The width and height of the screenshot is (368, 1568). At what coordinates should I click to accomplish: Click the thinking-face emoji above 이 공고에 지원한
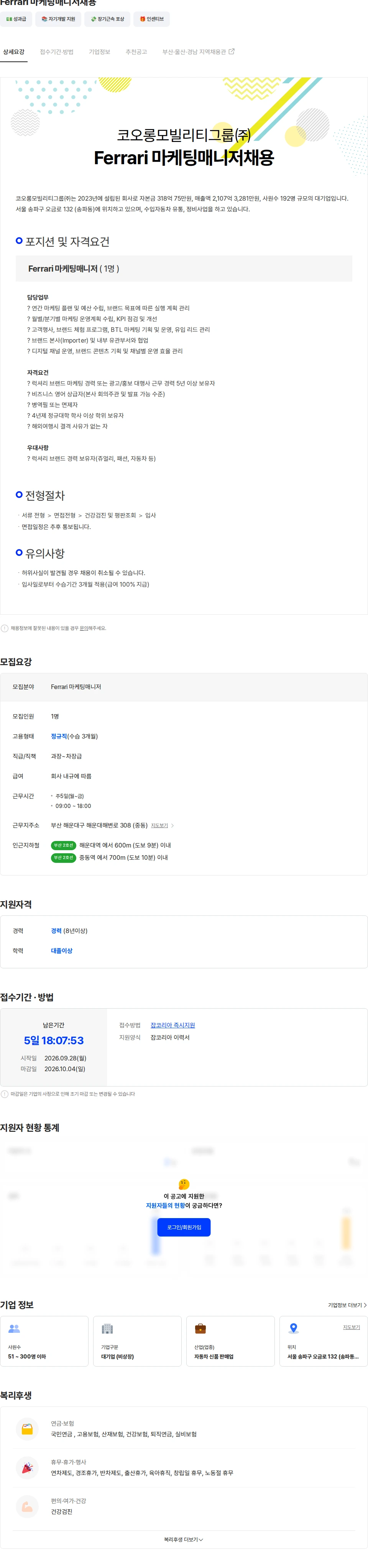[x=184, y=1184]
